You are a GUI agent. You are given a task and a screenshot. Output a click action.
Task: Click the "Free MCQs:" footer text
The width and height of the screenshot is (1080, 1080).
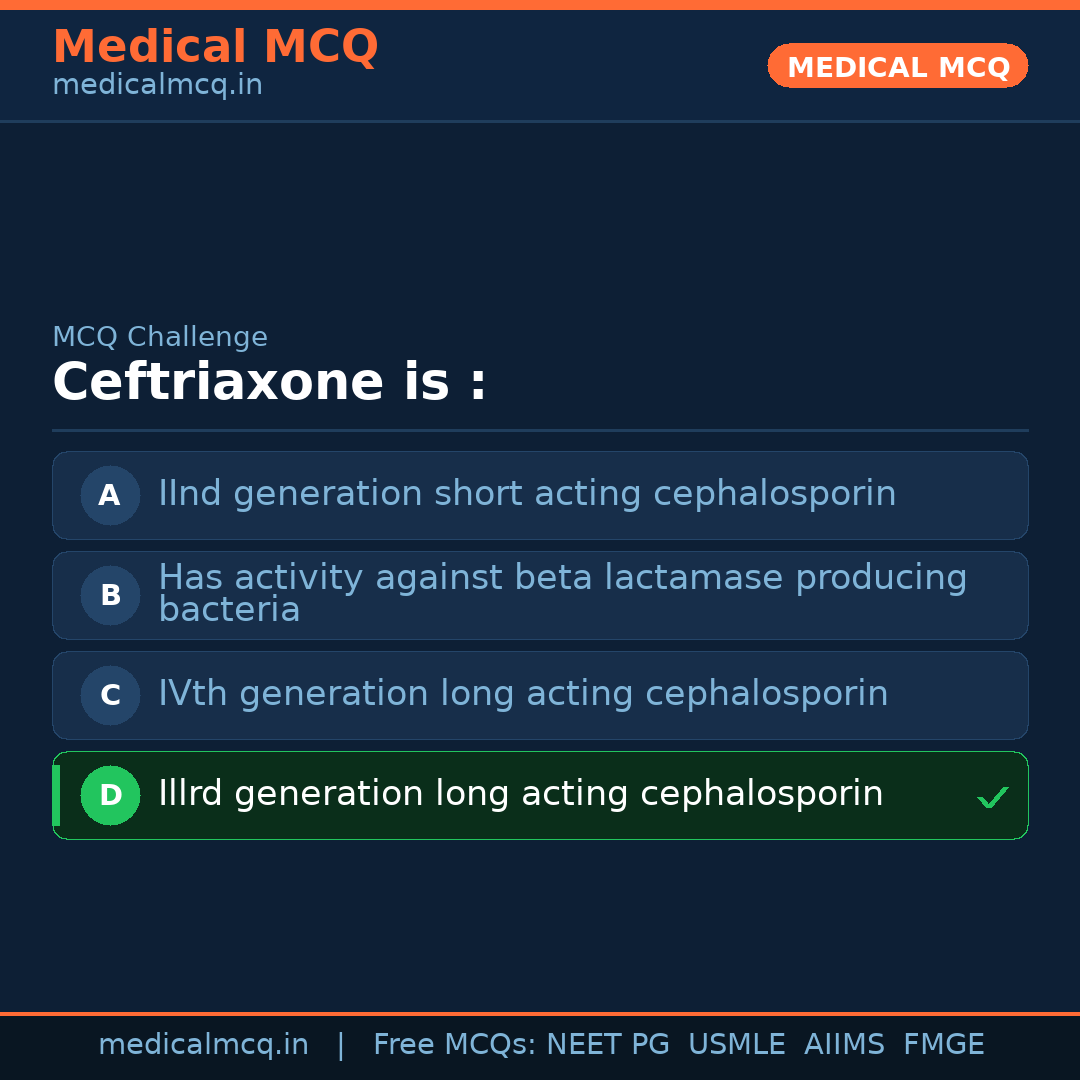pos(454,1045)
